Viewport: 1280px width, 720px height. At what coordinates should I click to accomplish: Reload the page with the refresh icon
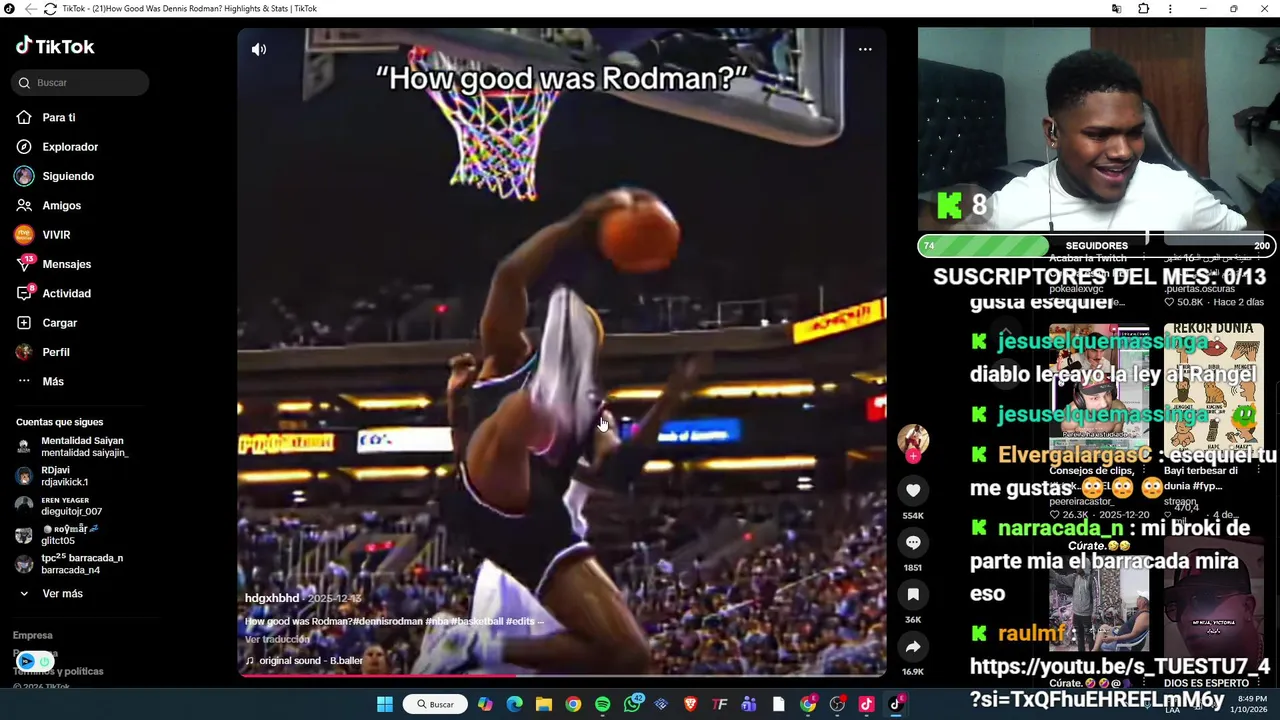[50, 9]
